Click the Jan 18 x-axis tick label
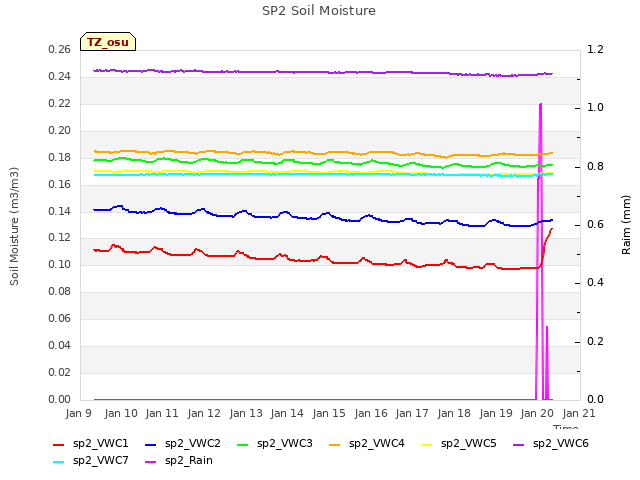This screenshot has height=480, width=640. tap(454, 413)
